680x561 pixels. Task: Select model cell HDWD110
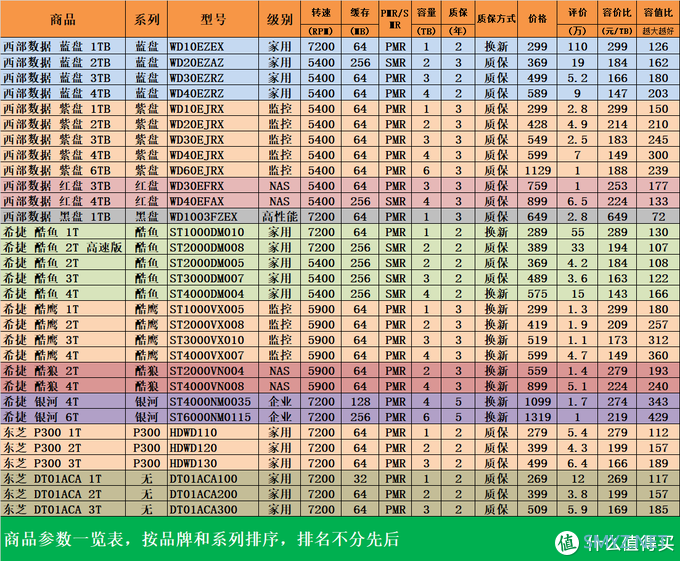[x=213, y=433]
